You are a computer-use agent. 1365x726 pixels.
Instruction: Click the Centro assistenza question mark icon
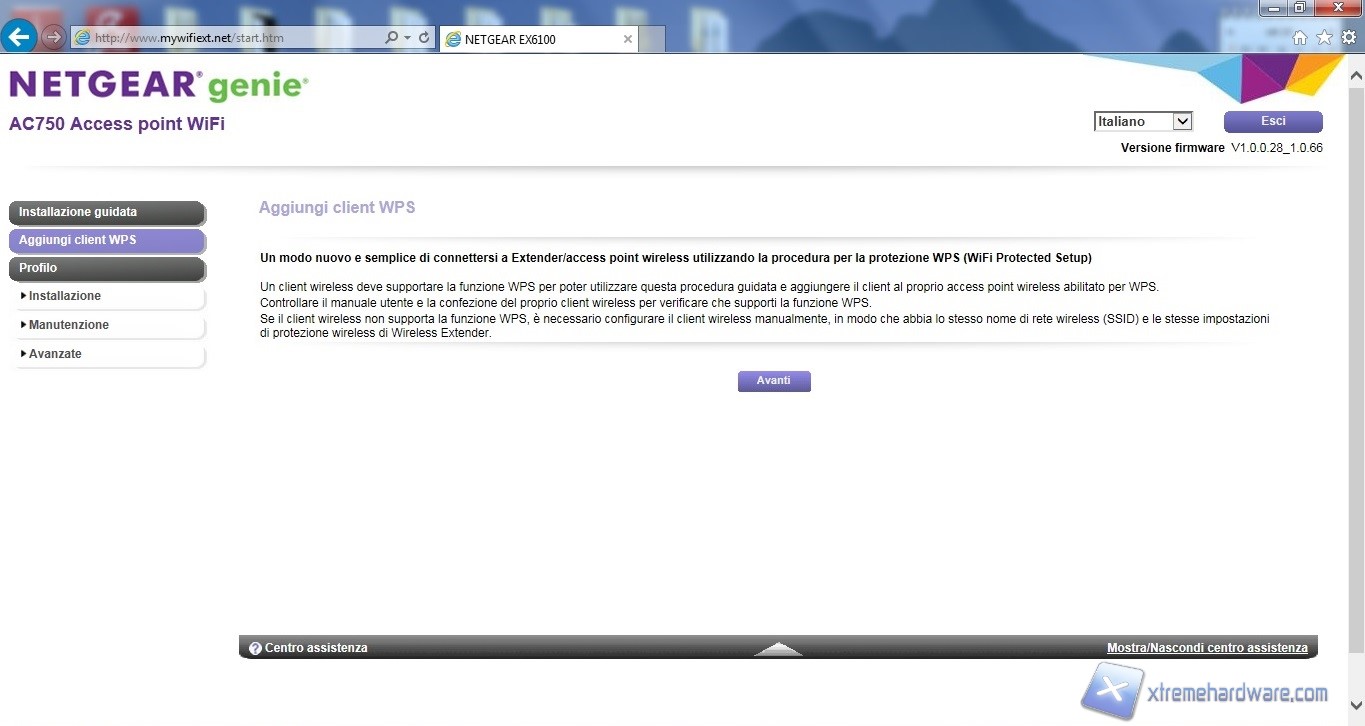click(x=255, y=648)
